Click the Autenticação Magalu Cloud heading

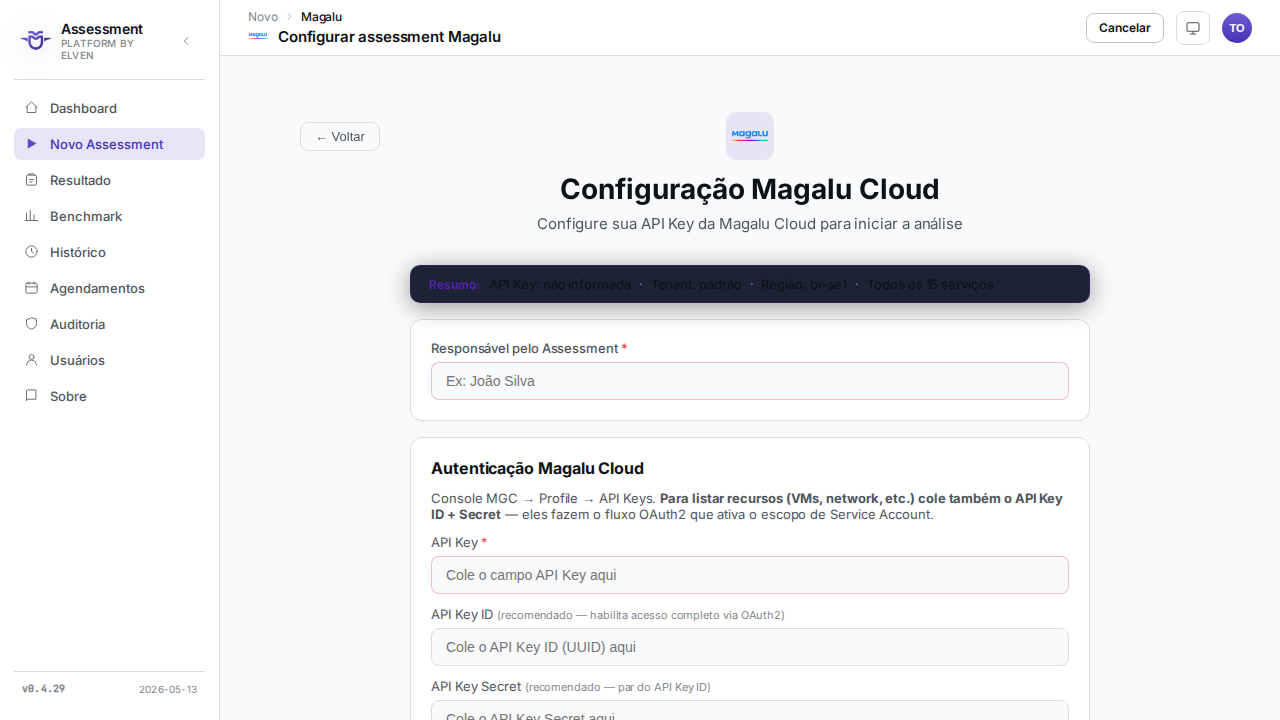537,468
